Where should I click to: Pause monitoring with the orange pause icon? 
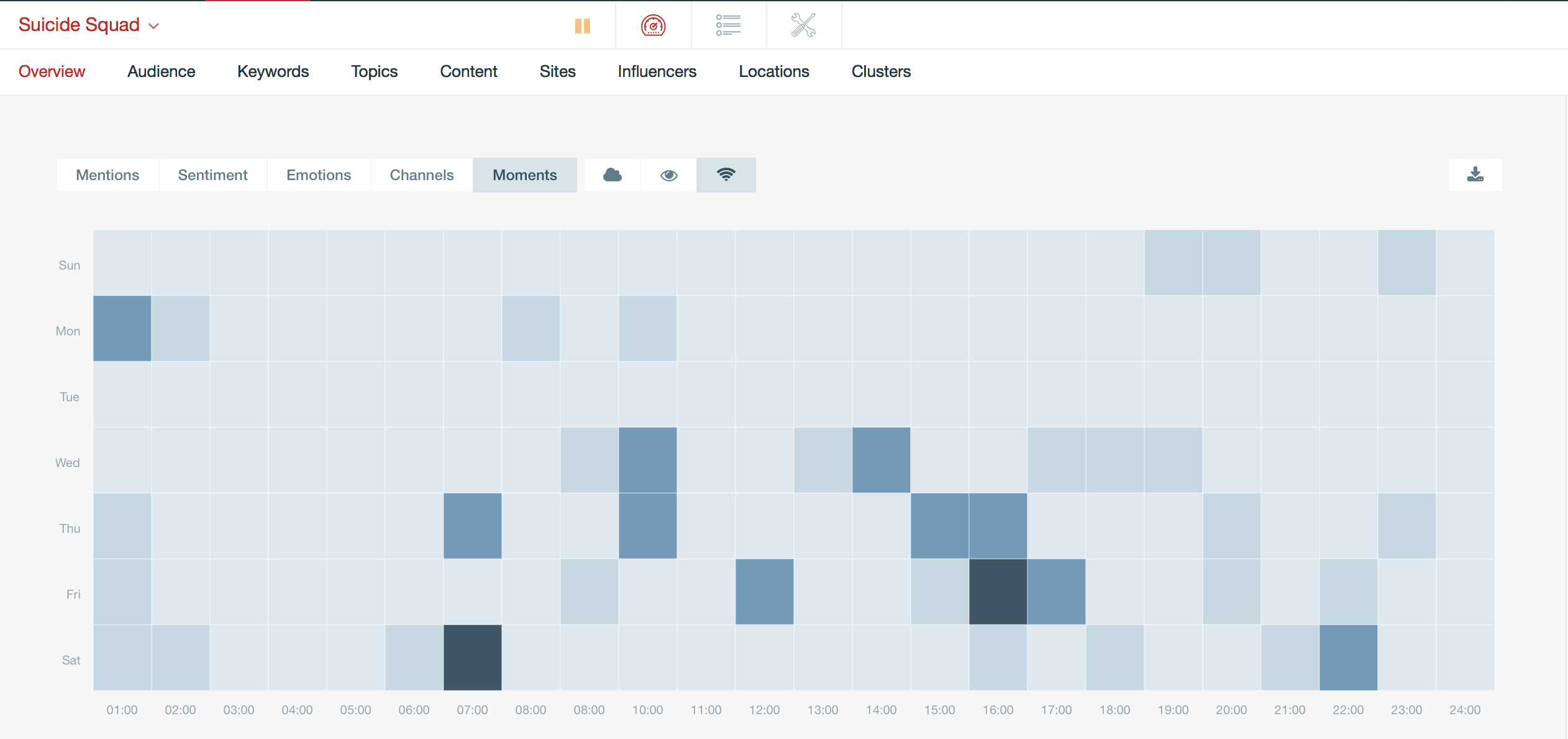click(582, 25)
